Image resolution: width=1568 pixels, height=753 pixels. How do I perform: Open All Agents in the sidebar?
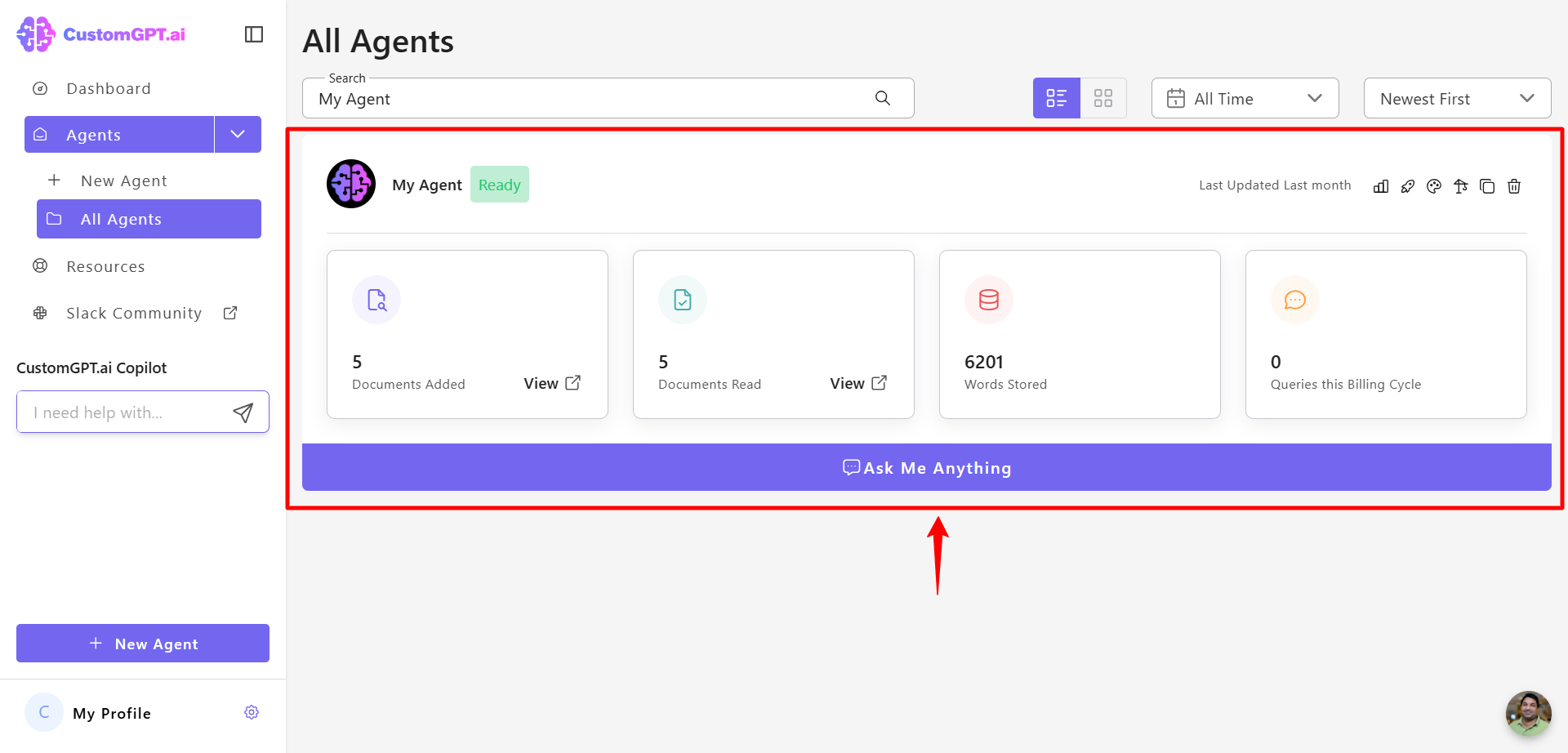149,219
